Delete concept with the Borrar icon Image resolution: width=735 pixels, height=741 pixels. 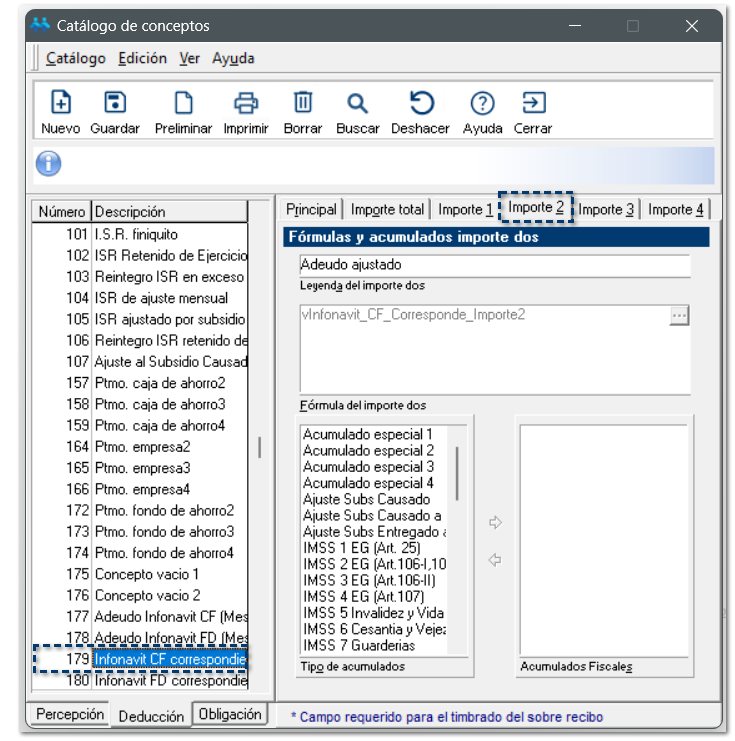coord(303,104)
